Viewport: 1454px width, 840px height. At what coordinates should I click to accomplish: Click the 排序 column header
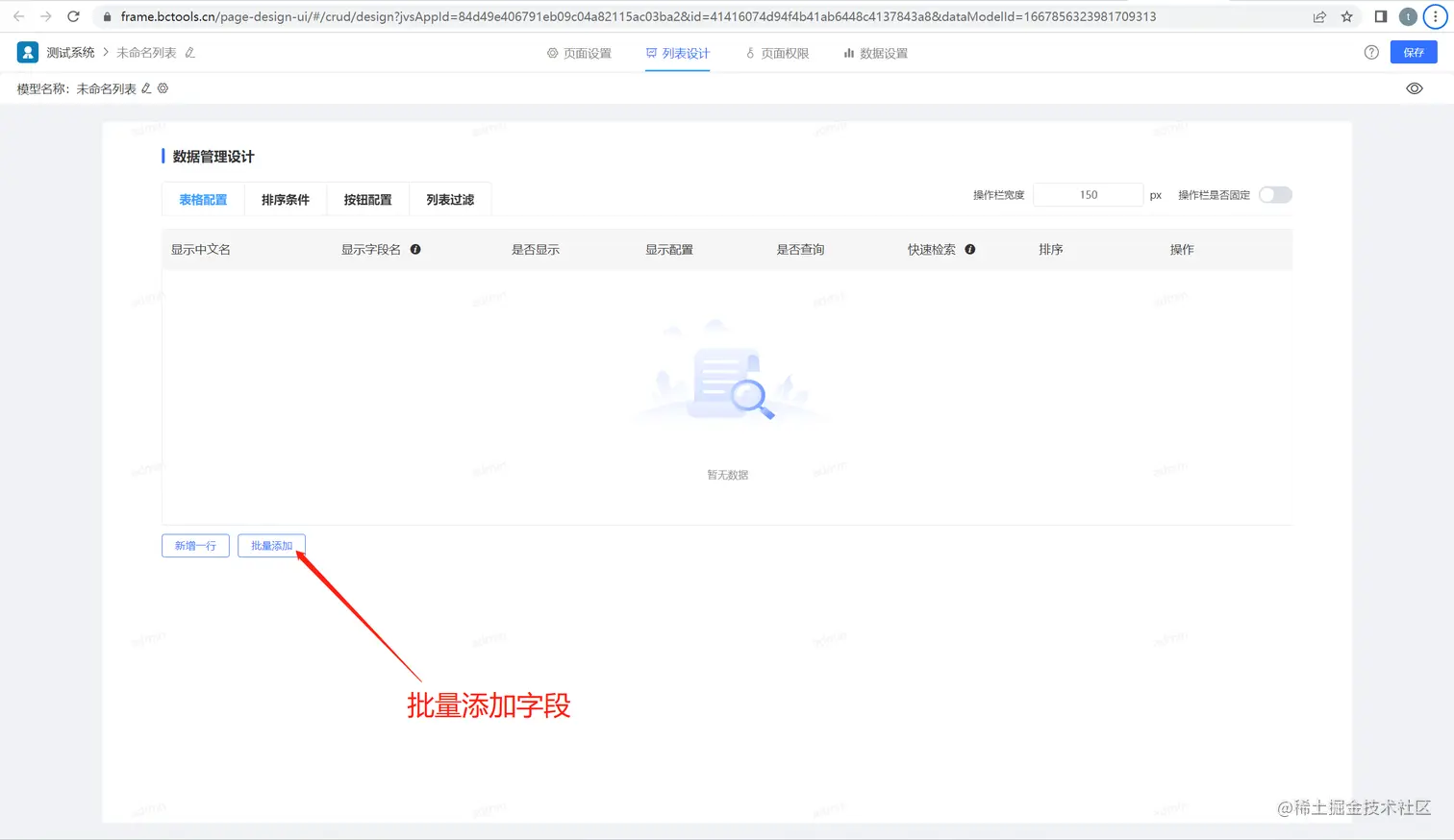(x=1051, y=249)
